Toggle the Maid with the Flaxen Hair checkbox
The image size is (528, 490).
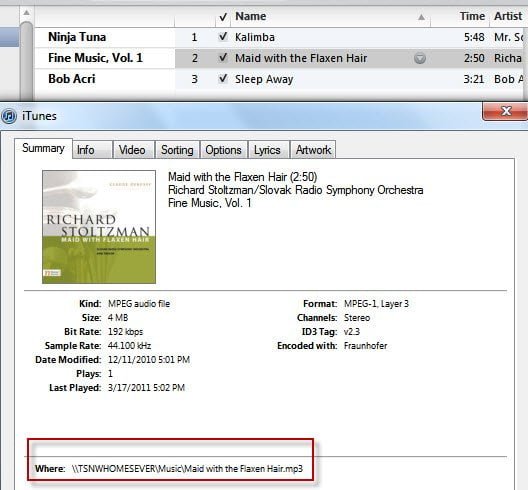coord(223,58)
